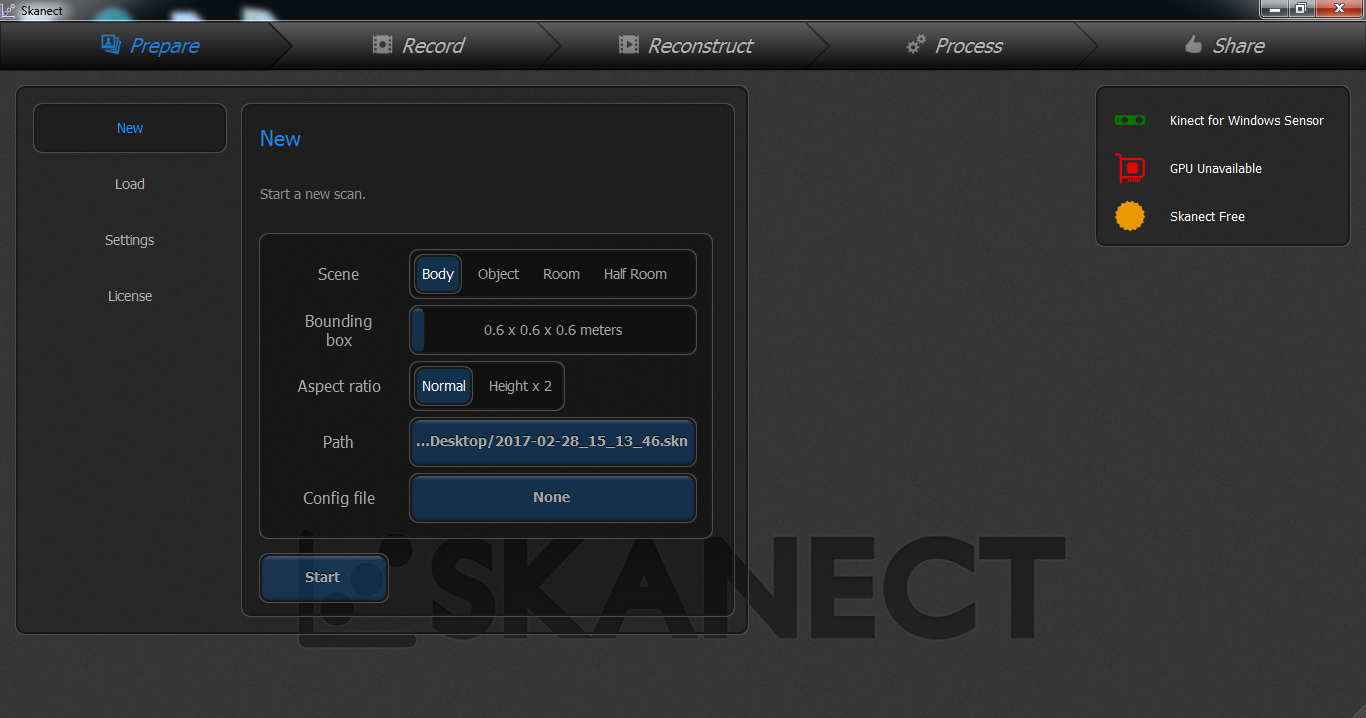Click the Reconstruct film icon
This screenshot has height=718, width=1366.
628,44
